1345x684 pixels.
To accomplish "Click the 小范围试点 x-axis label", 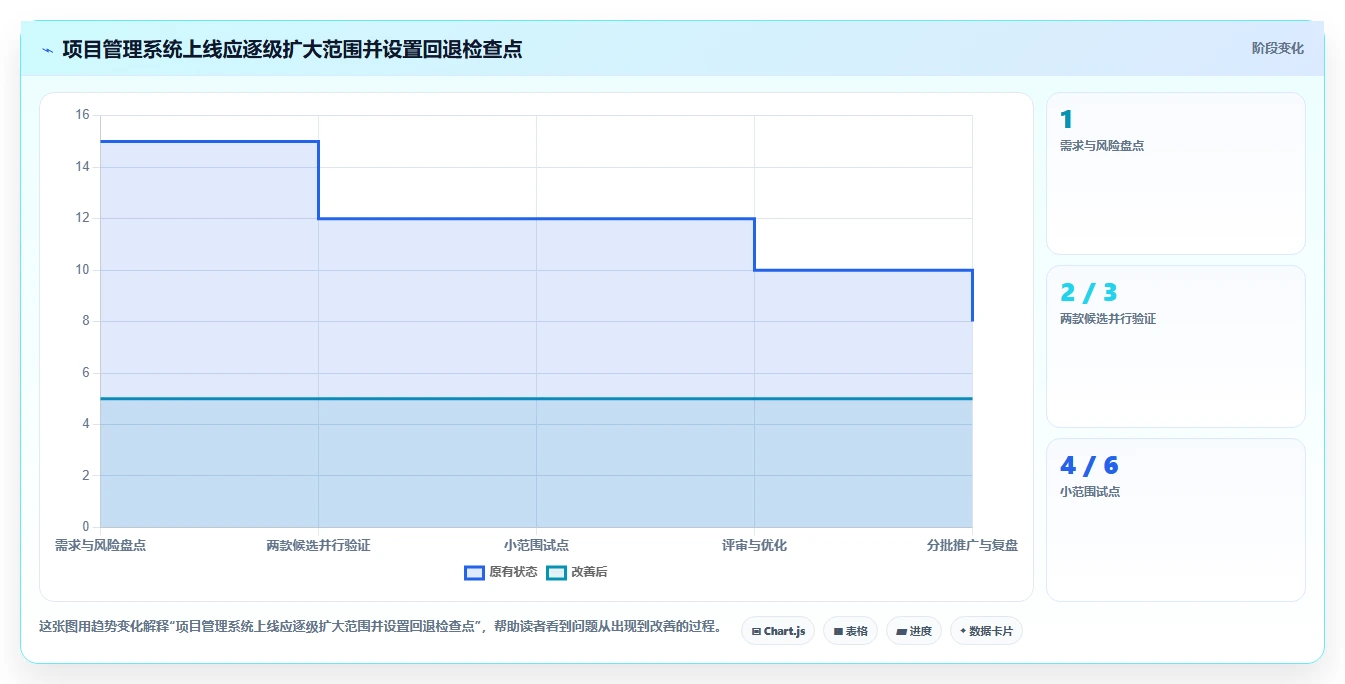I will [x=536, y=545].
